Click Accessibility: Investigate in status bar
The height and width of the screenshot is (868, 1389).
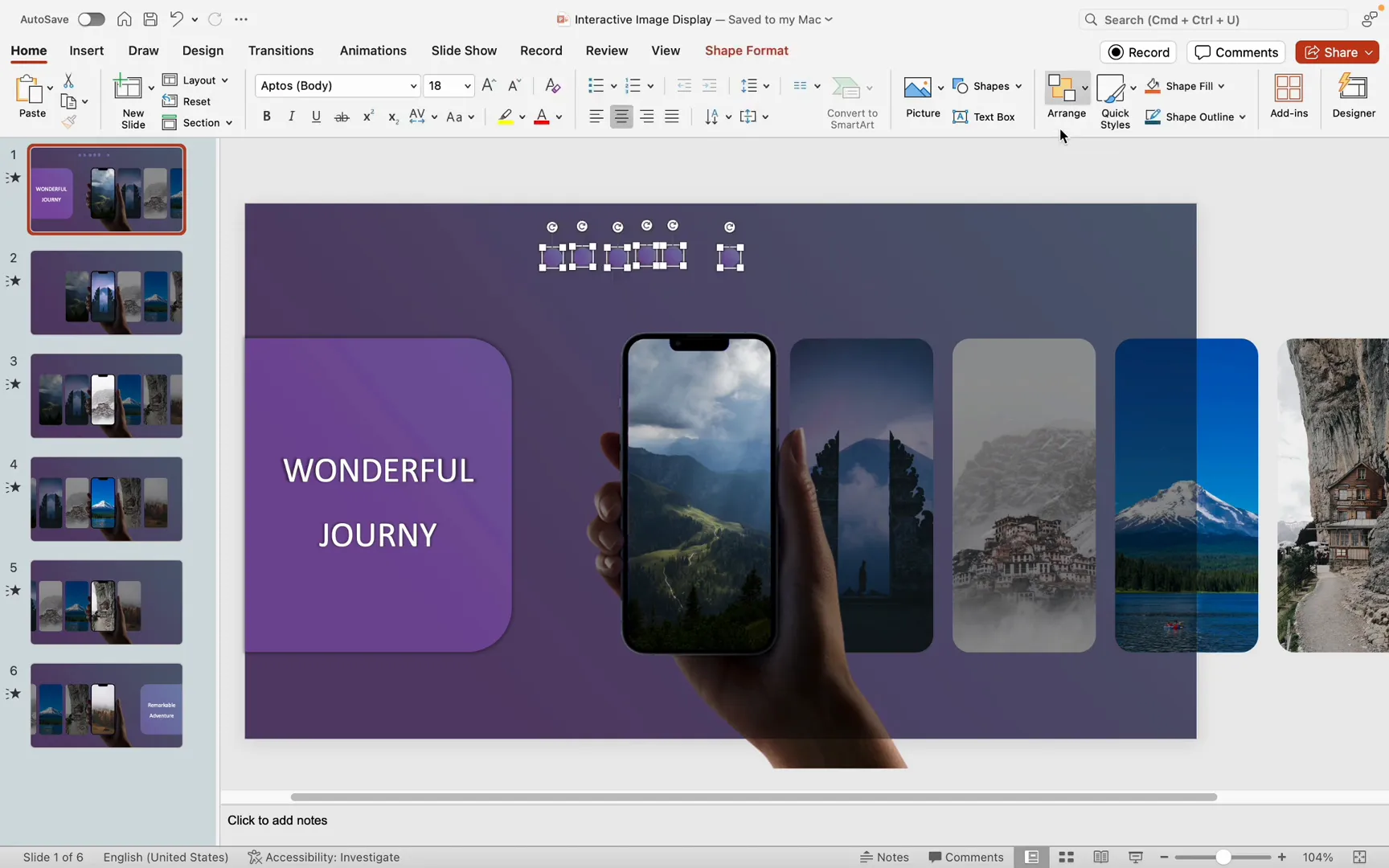pyautogui.click(x=323, y=858)
